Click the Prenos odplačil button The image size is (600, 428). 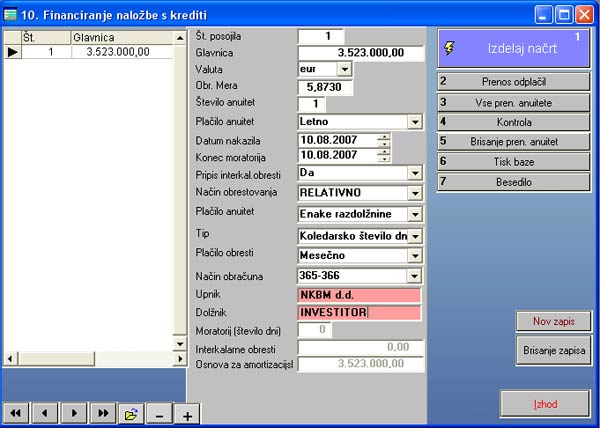click(x=513, y=81)
